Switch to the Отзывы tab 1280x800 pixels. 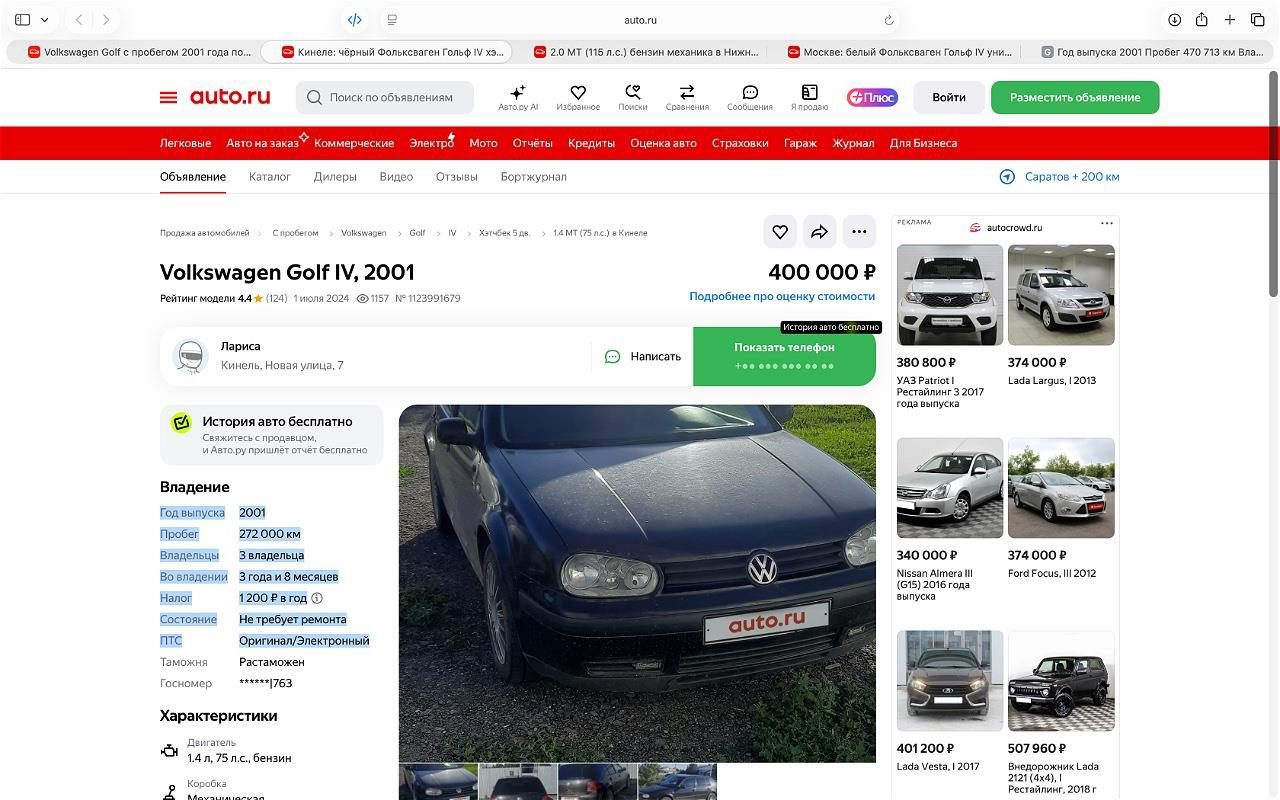(456, 177)
